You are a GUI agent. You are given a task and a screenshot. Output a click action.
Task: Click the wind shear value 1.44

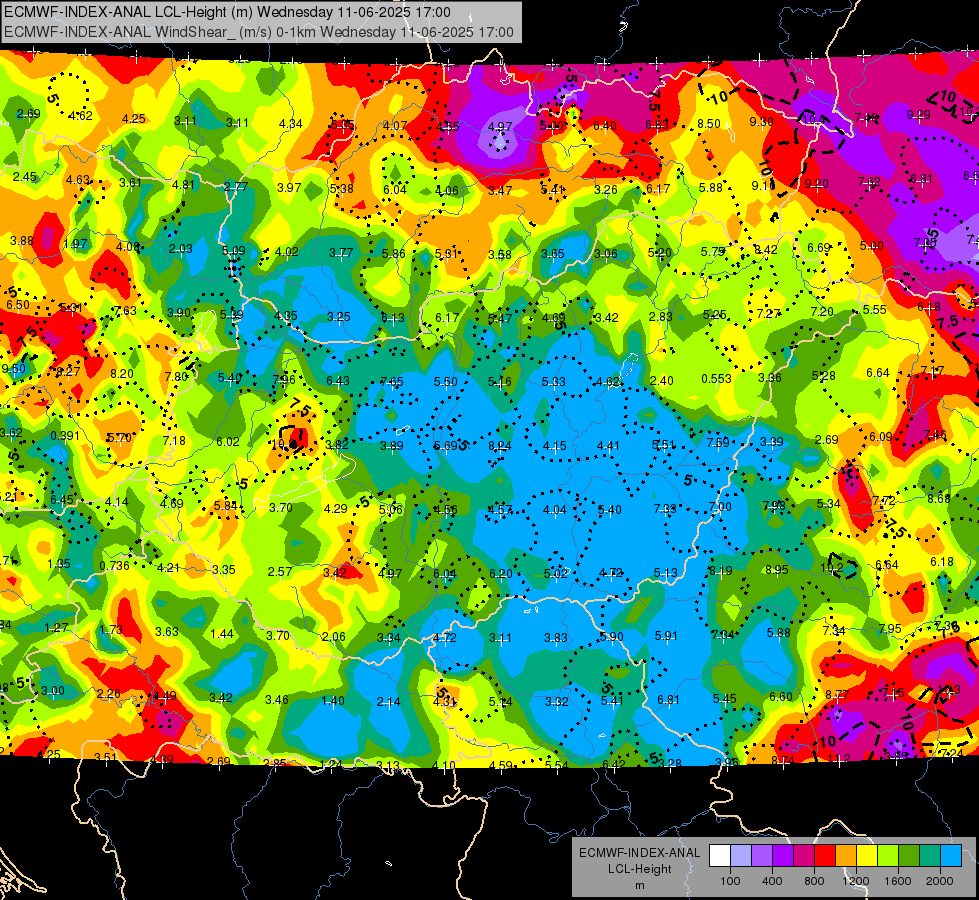point(222,634)
